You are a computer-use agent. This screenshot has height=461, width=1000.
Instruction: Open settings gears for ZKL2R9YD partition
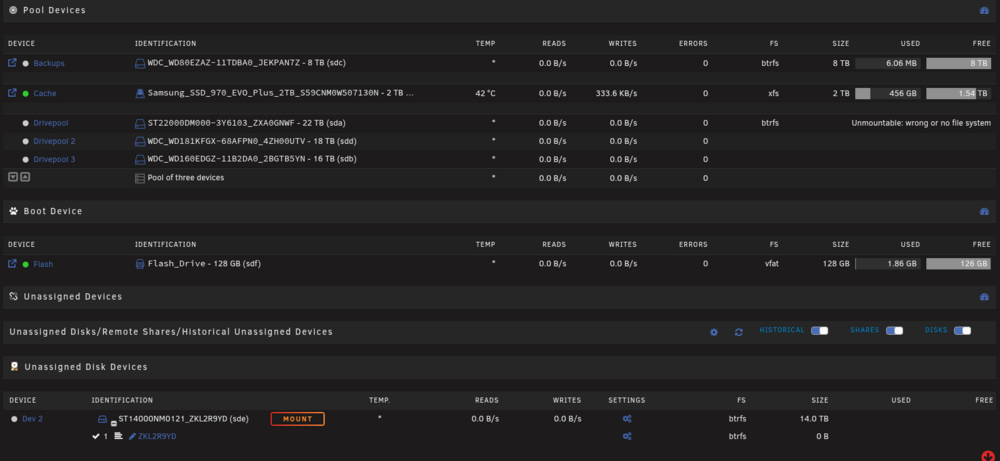(627, 436)
